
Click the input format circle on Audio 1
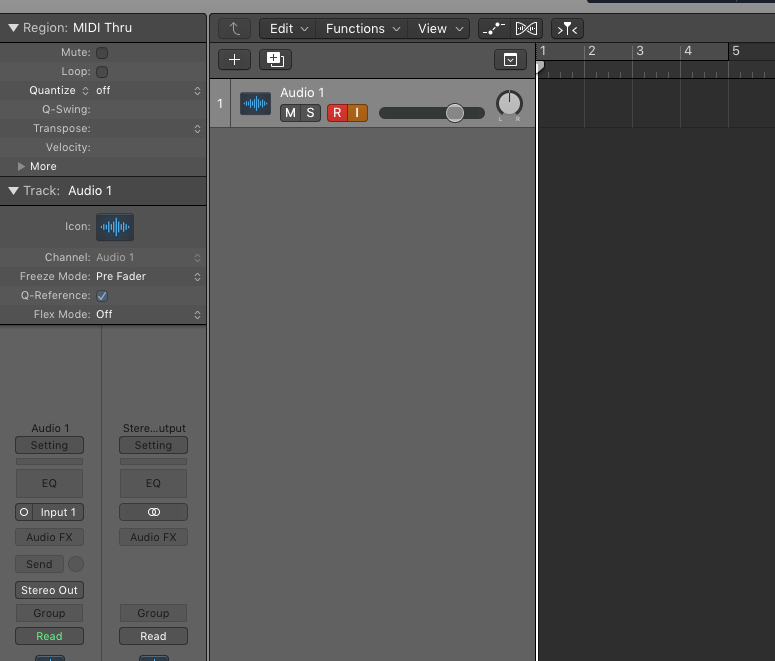(24, 512)
